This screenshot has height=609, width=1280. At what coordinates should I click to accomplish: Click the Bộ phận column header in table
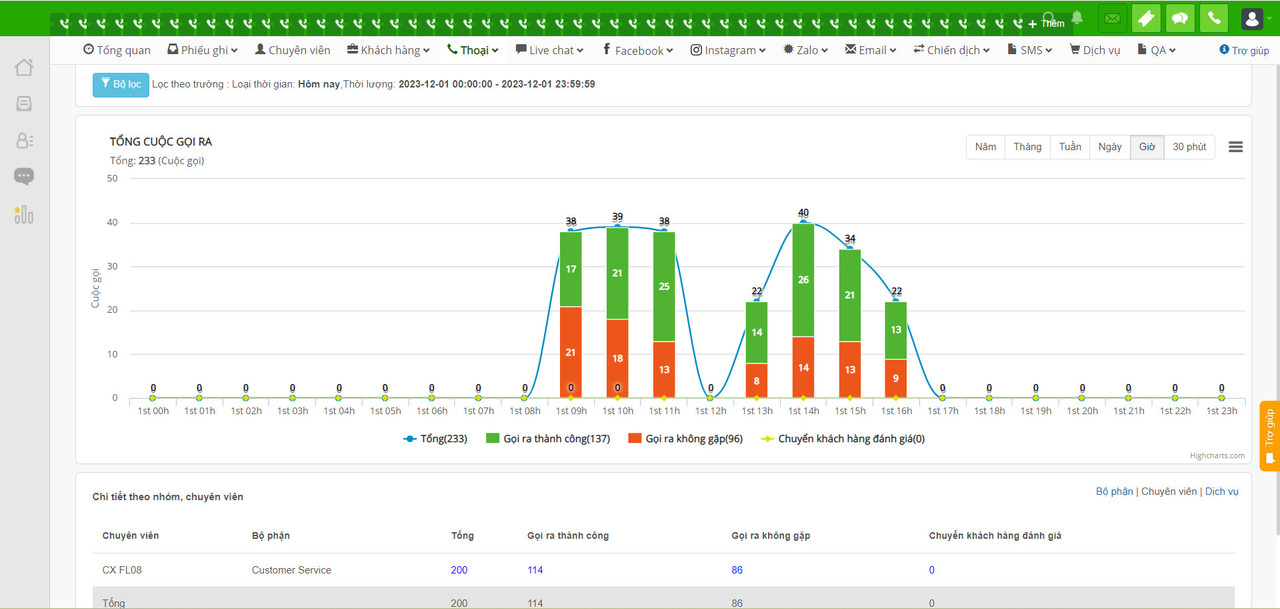pyautogui.click(x=271, y=536)
